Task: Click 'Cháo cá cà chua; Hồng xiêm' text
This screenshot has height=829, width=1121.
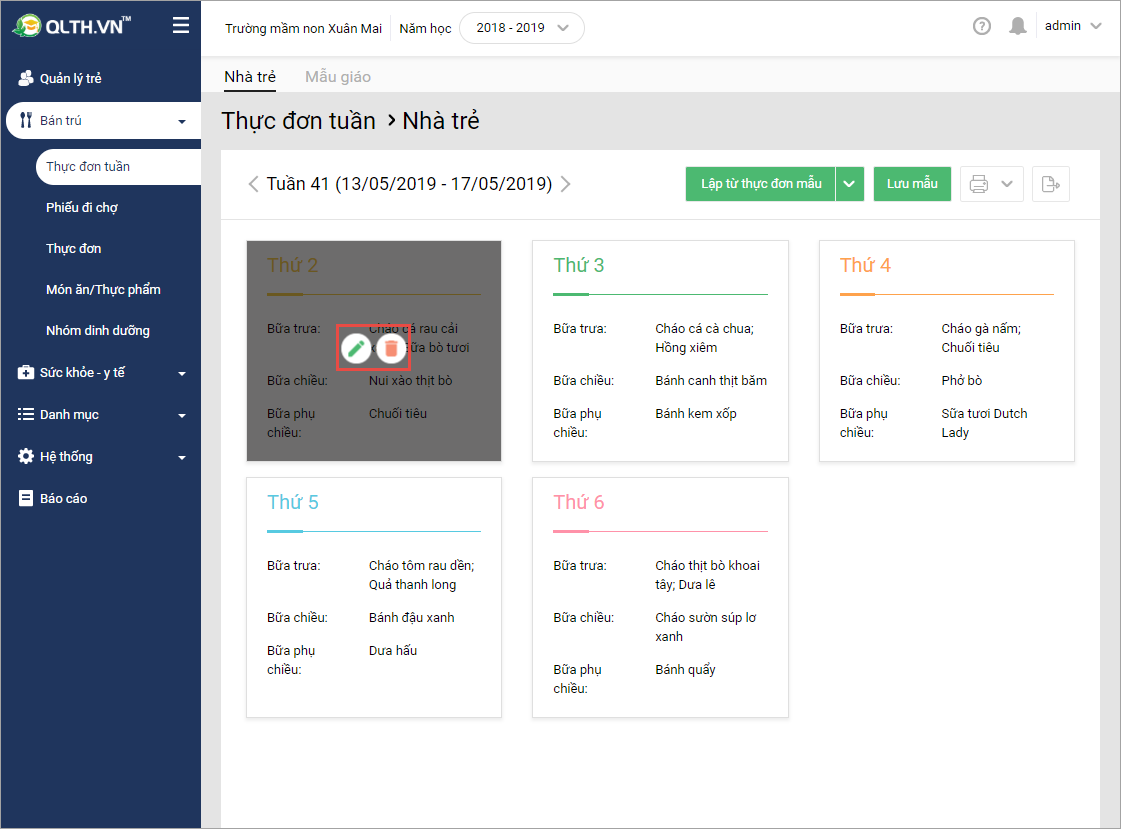Action: 704,338
